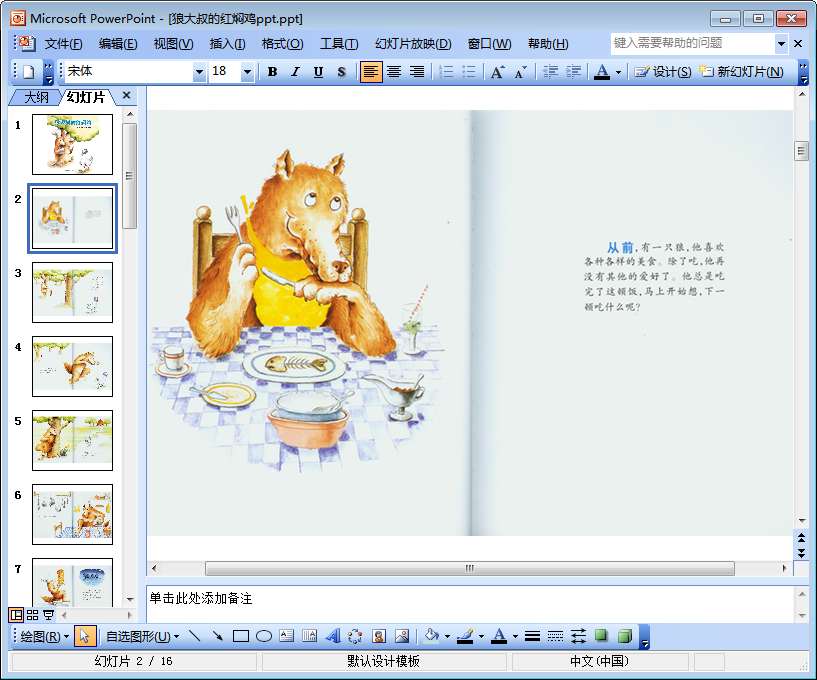Open the font size dropdown

[247, 72]
